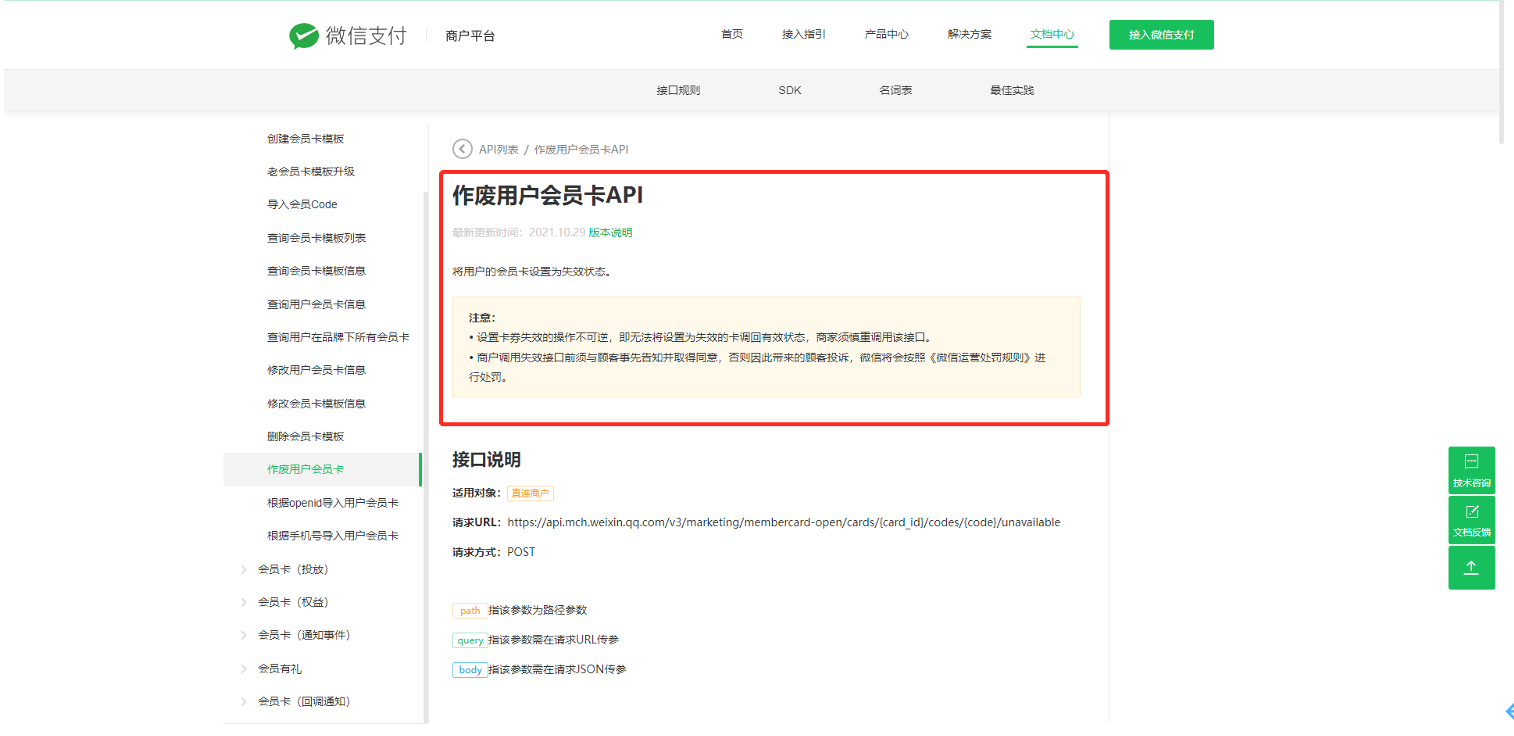Open the 解决方案 menu item

coord(970,35)
